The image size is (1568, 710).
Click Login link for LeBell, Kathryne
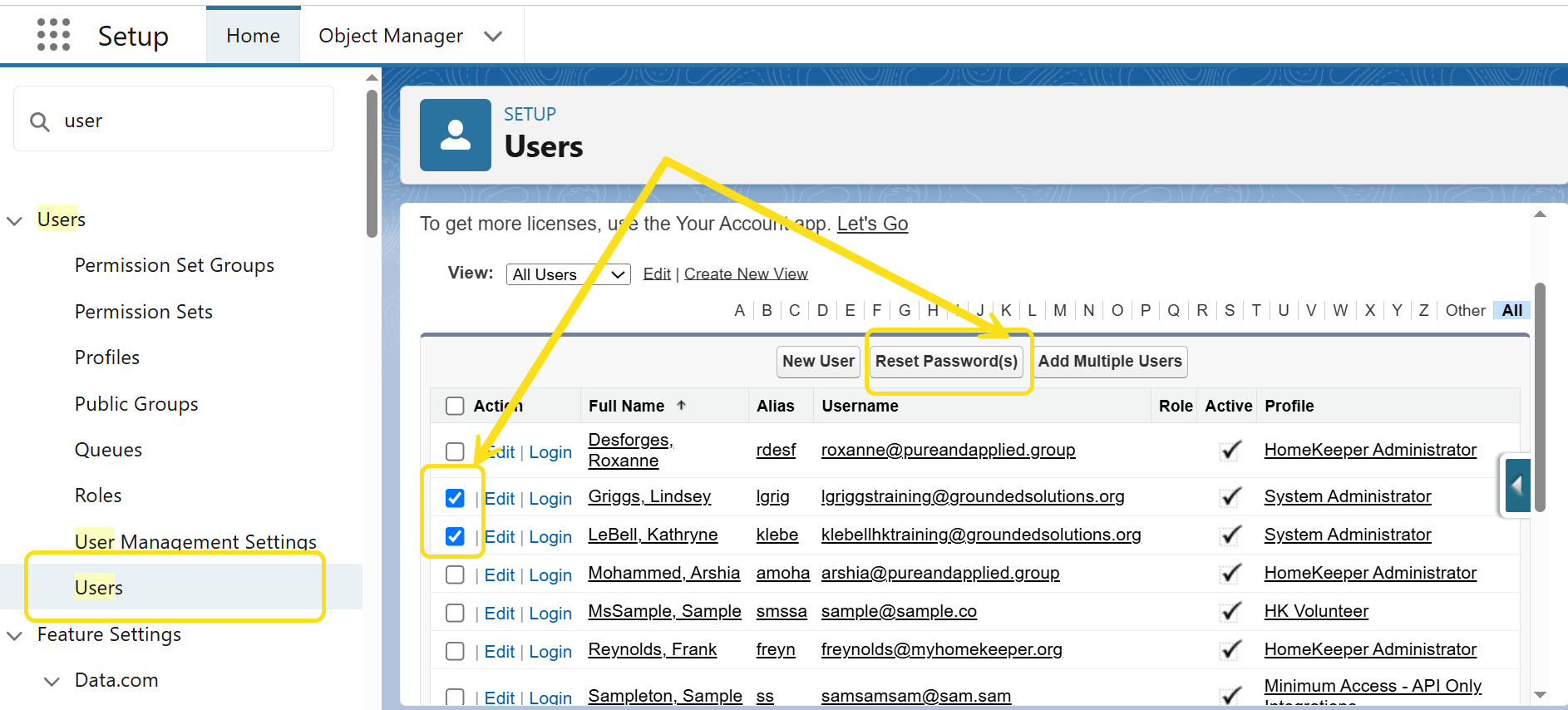point(550,537)
